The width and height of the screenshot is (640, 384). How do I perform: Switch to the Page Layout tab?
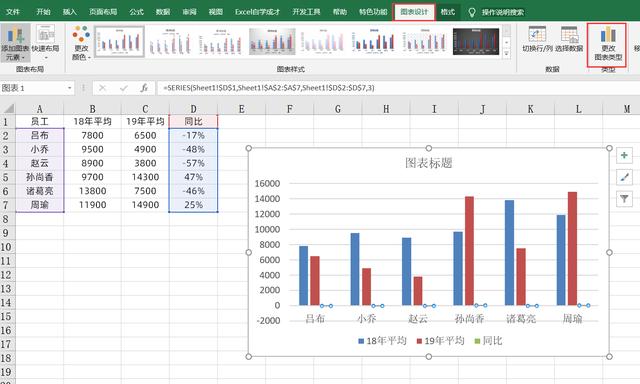click(x=103, y=12)
